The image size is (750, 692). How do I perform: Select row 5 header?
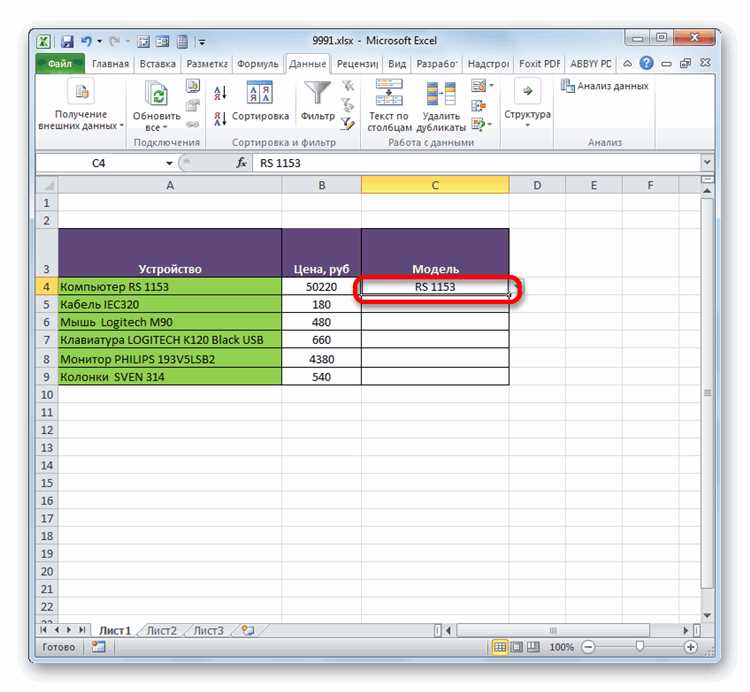tap(46, 305)
